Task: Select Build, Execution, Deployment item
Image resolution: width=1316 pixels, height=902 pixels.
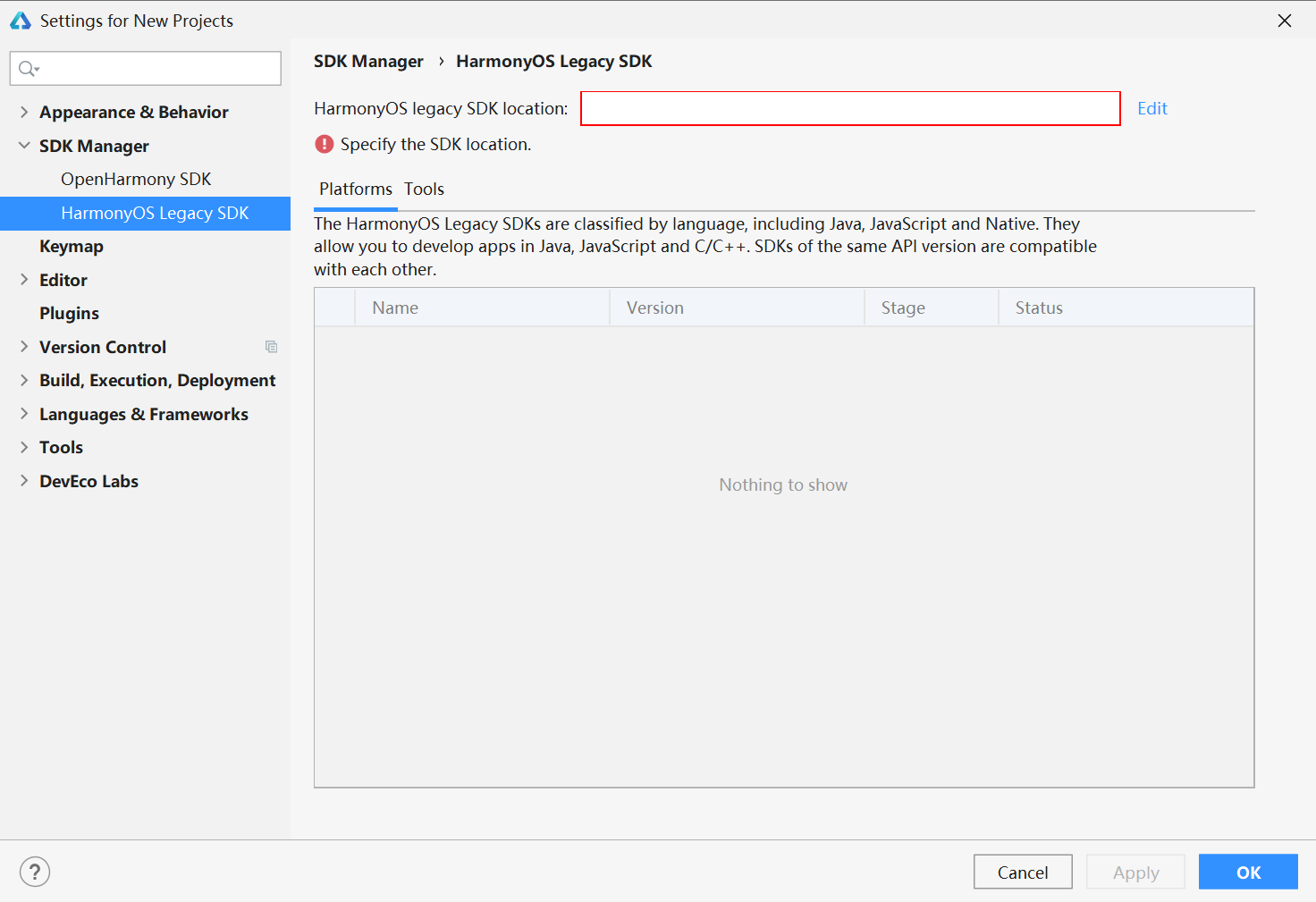Action: coord(157,381)
